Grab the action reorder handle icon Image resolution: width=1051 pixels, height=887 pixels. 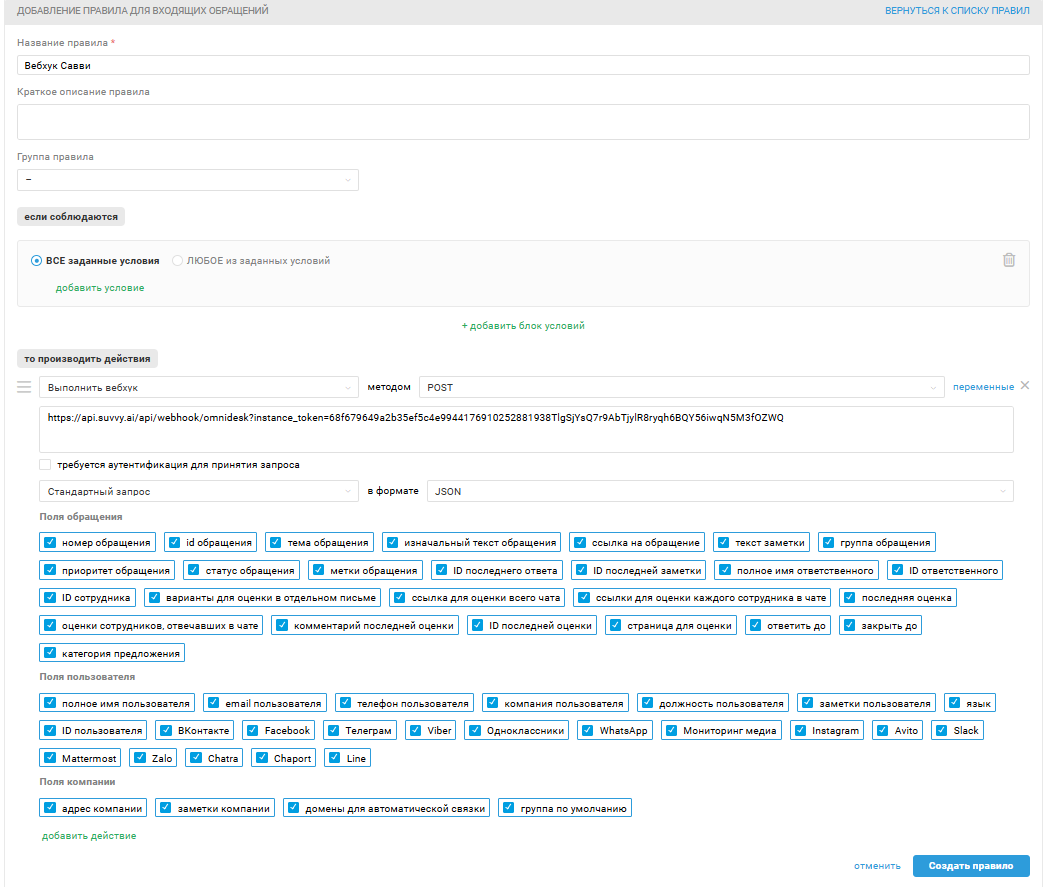pos(25,387)
